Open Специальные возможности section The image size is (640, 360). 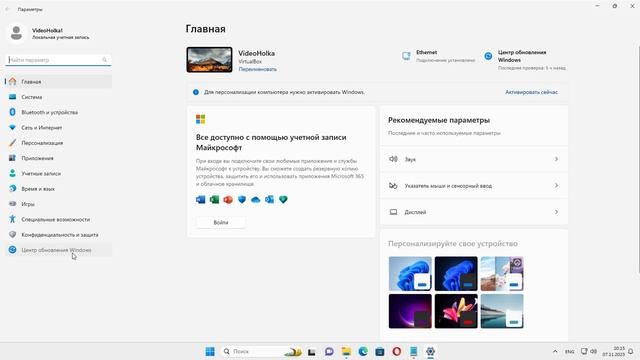58,220
